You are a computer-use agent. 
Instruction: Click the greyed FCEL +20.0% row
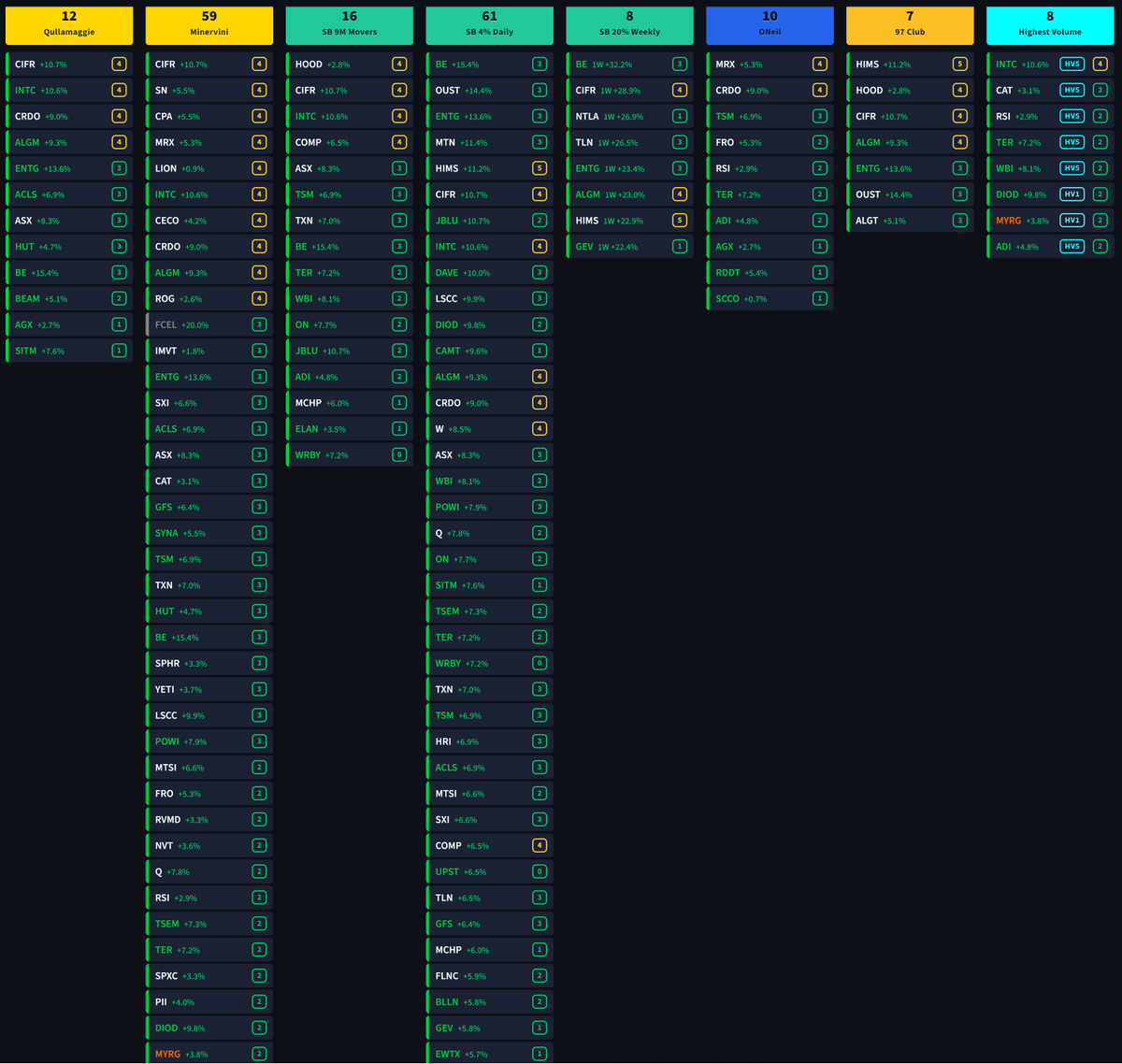pyautogui.click(x=209, y=325)
